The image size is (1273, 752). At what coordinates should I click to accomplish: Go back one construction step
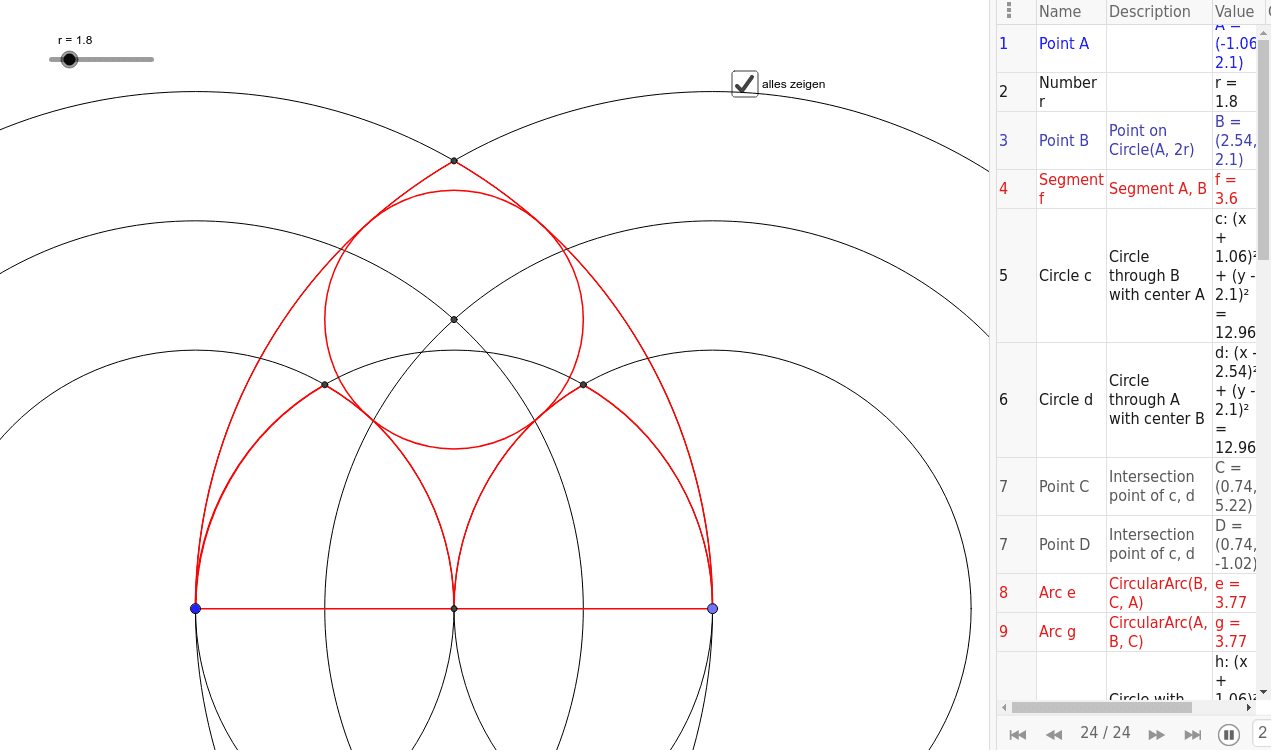pyautogui.click(x=1054, y=735)
